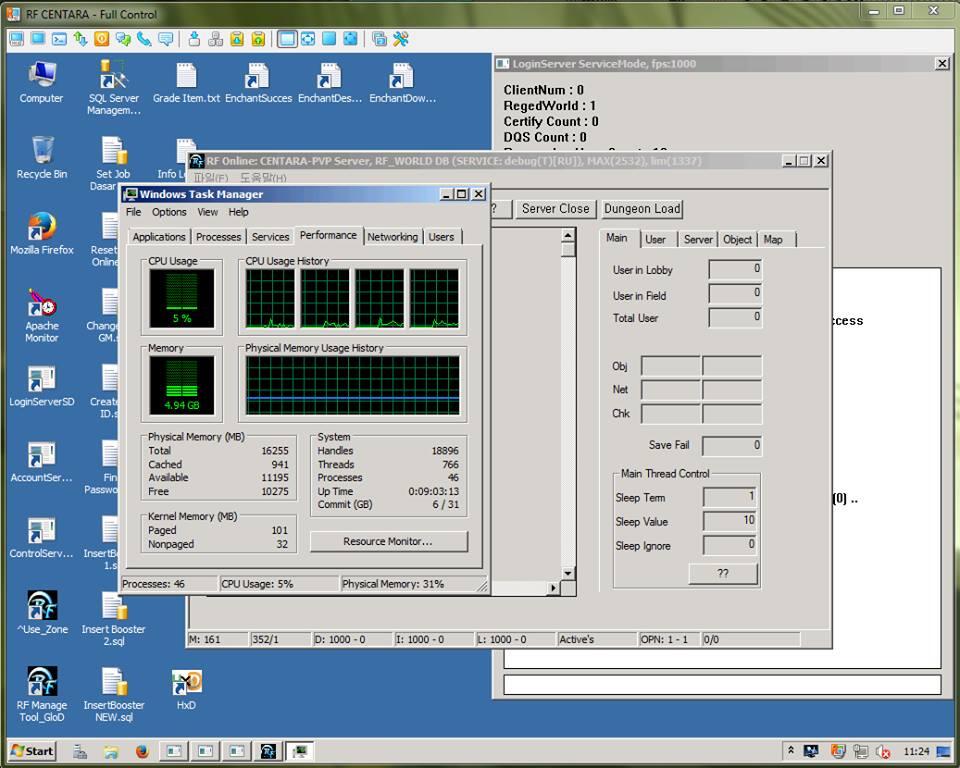Click the View Only mode toolbar icon
The width and height of the screenshot is (960, 768).
point(38,39)
